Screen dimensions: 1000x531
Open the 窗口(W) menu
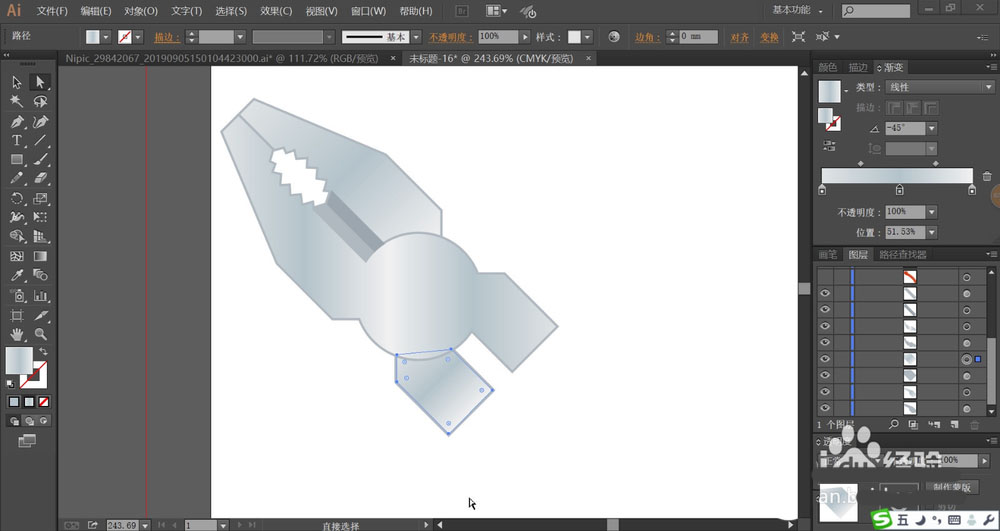(x=369, y=11)
